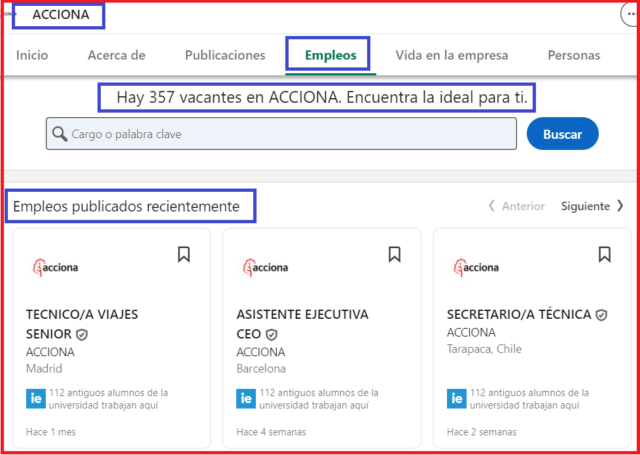640x455 pixels.
Task: Click the Buscar button
Action: (x=562, y=134)
